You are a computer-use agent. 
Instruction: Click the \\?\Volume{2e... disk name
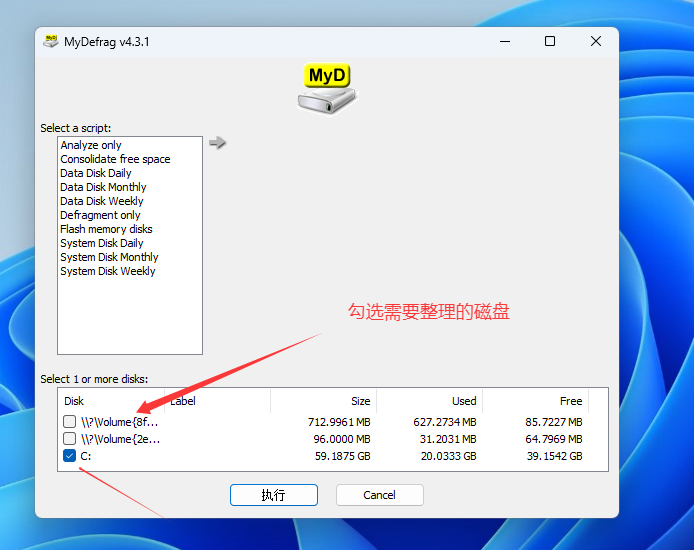click(x=120, y=439)
